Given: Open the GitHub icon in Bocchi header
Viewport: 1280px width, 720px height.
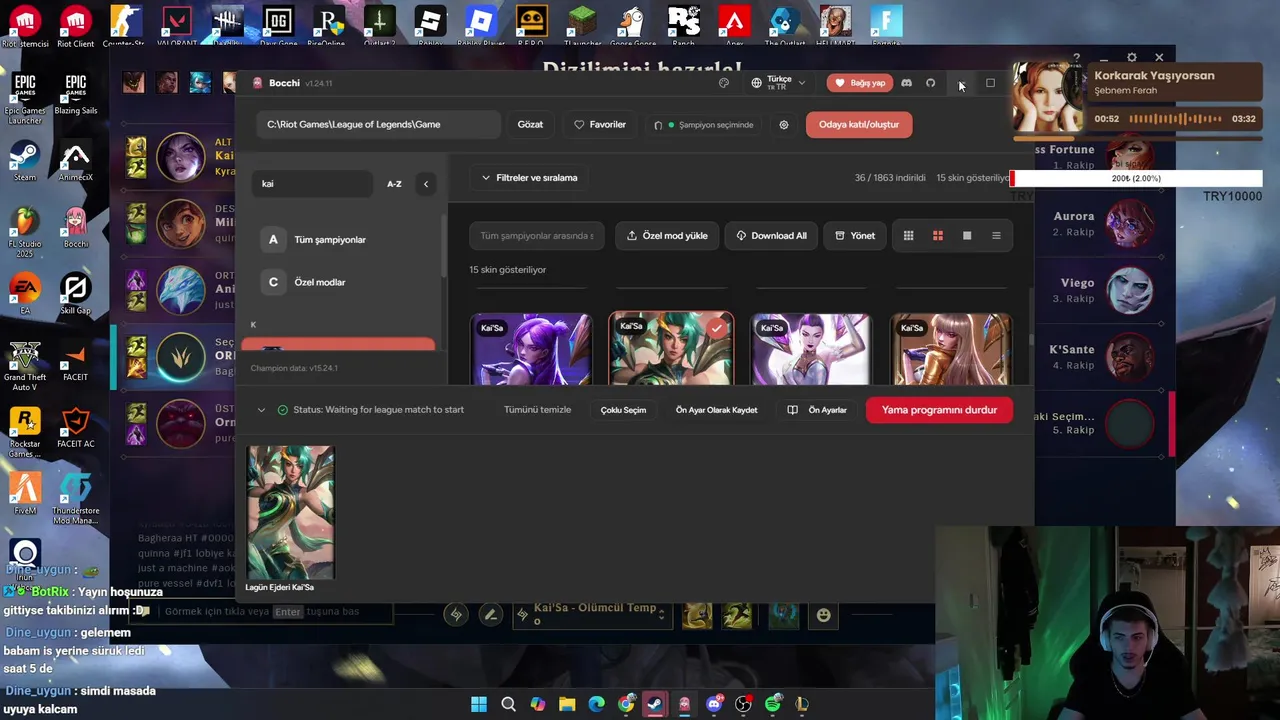Looking at the screenshot, I should (x=930, y=83).
